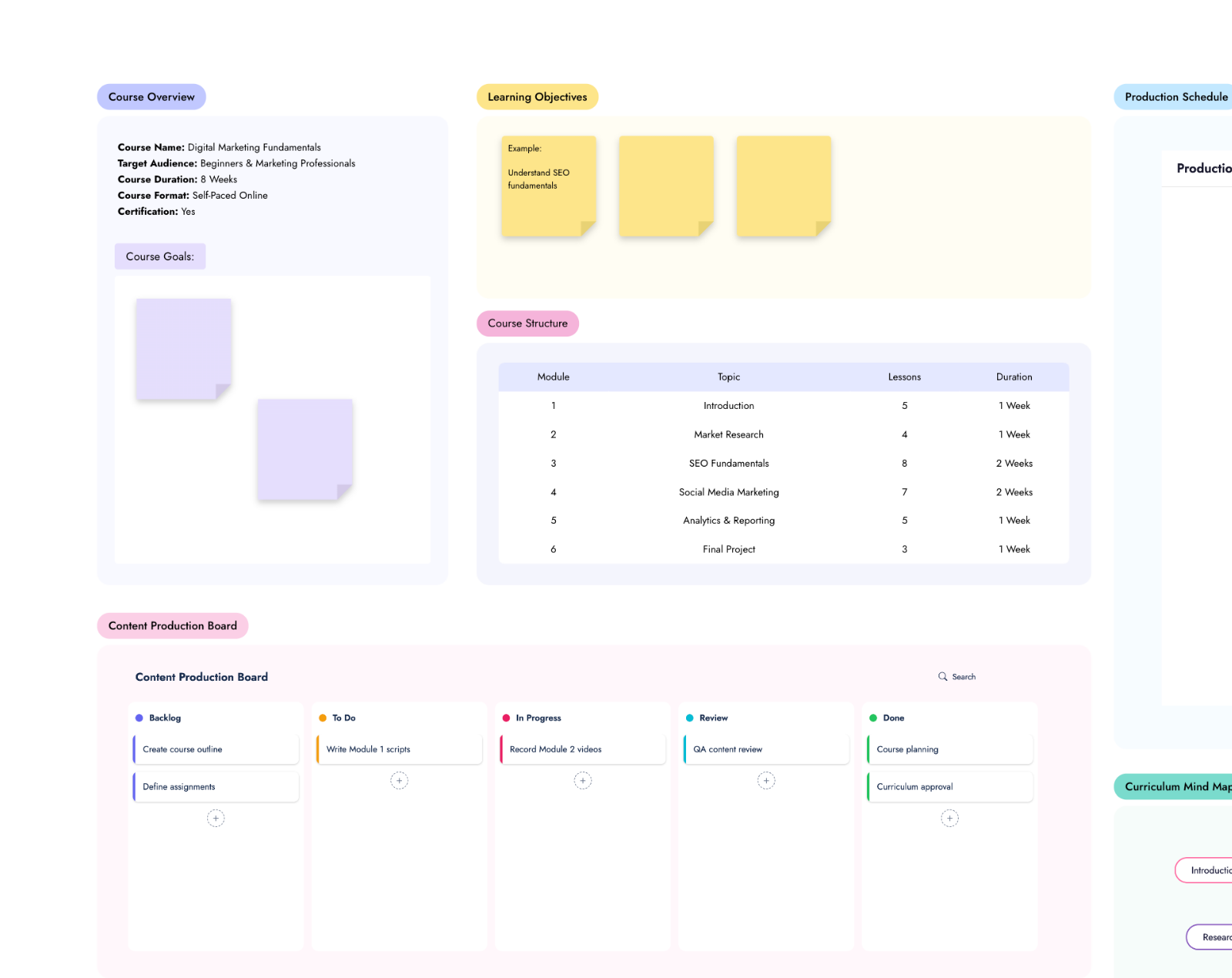Image resolution: width=1232 pixels, height=978 pixels.
Task: Select the Course Goals heading tag
Action: pyautogui.click(x=160, y=256)
